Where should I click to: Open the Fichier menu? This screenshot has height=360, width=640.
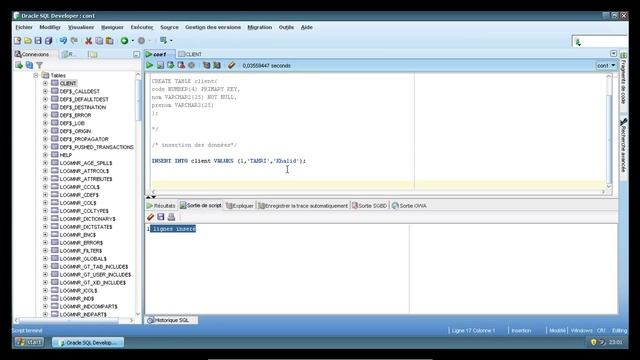click(x=24, y=27)
